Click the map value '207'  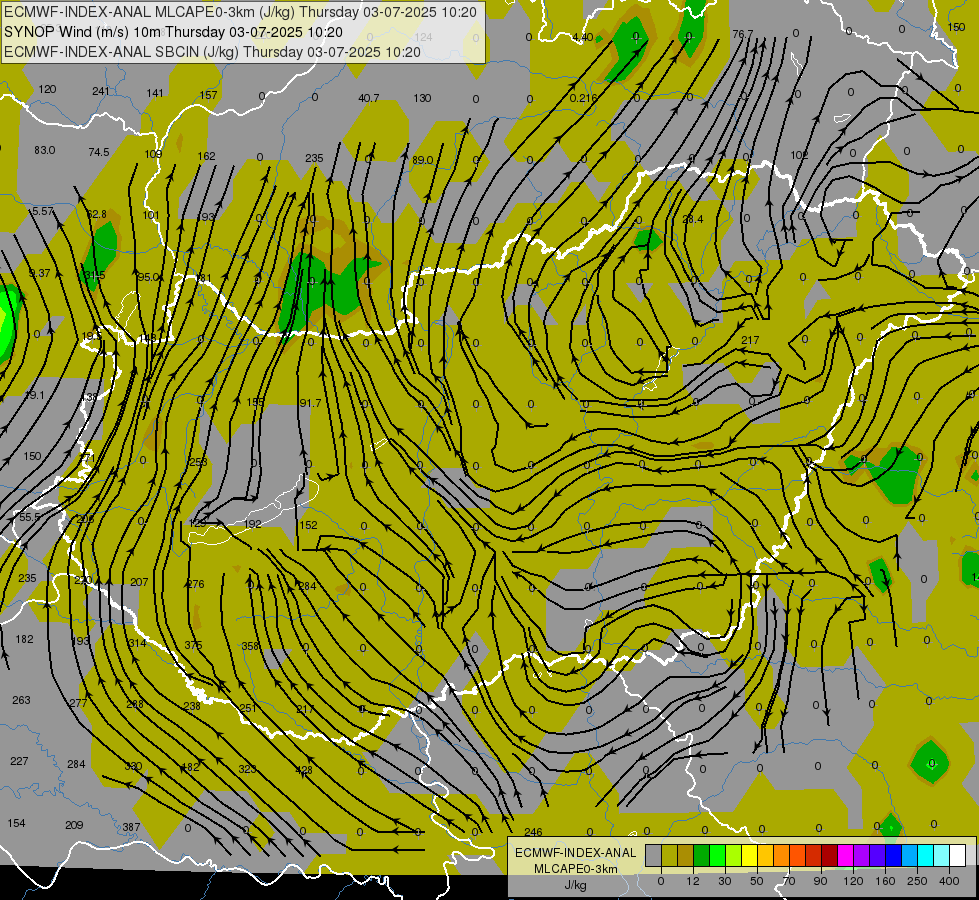[x=139, y=582]
